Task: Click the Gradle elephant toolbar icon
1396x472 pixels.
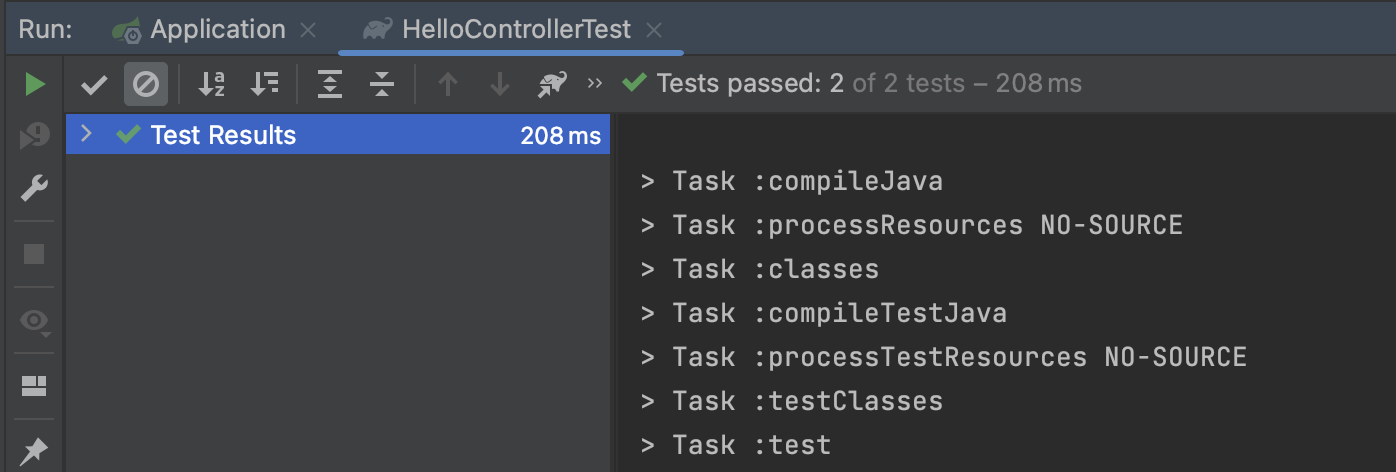Action: pos(552,85)
